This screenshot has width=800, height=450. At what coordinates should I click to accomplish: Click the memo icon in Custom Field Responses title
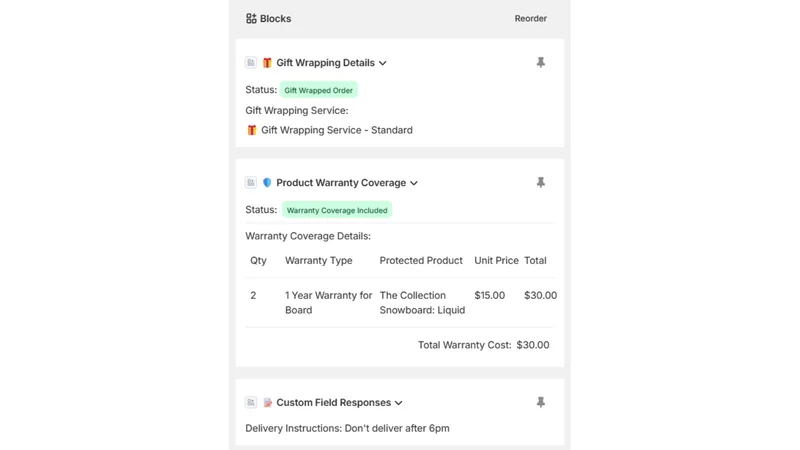[x=267, y=403]
